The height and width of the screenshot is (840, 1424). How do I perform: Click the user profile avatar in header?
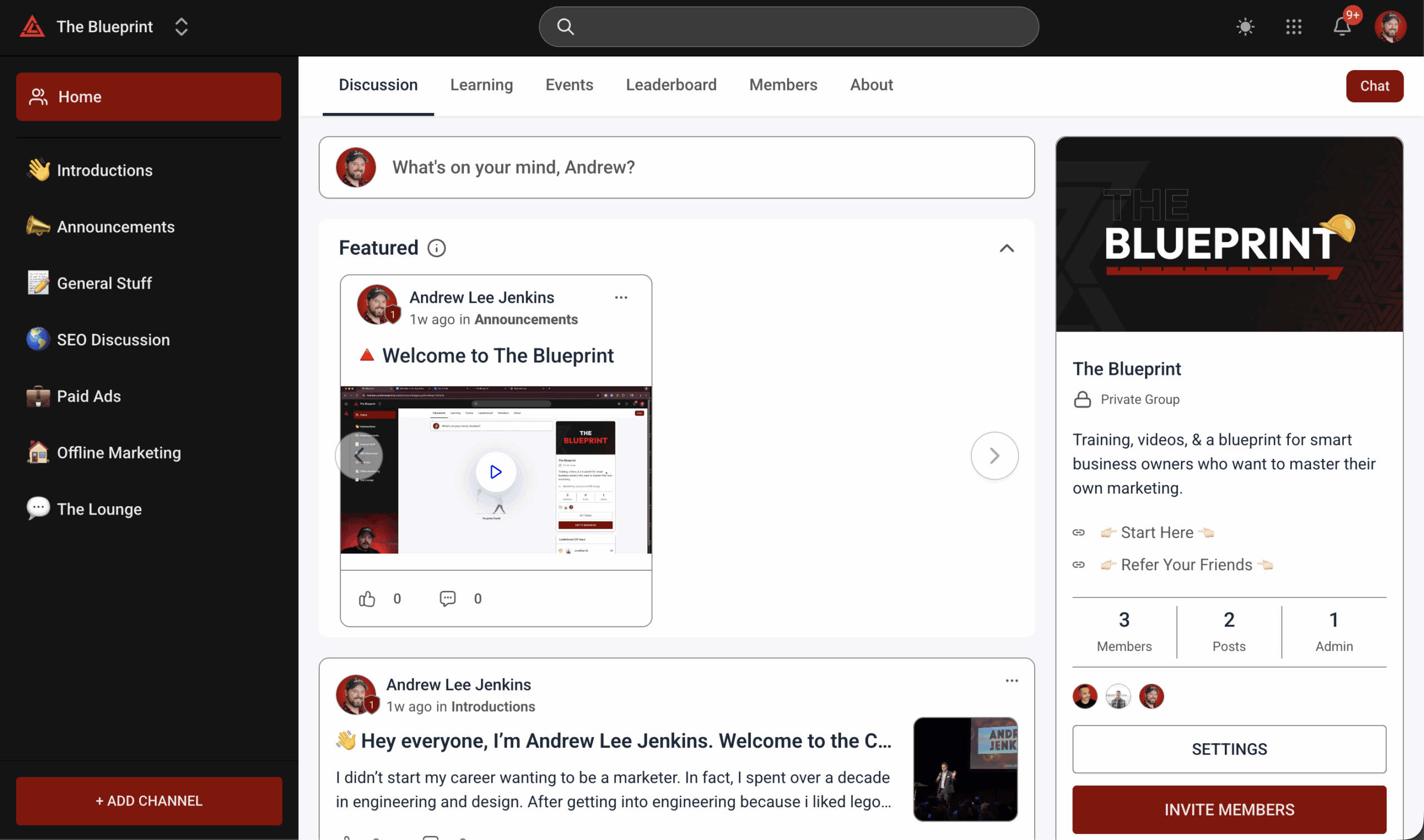tap(1390, 27)
